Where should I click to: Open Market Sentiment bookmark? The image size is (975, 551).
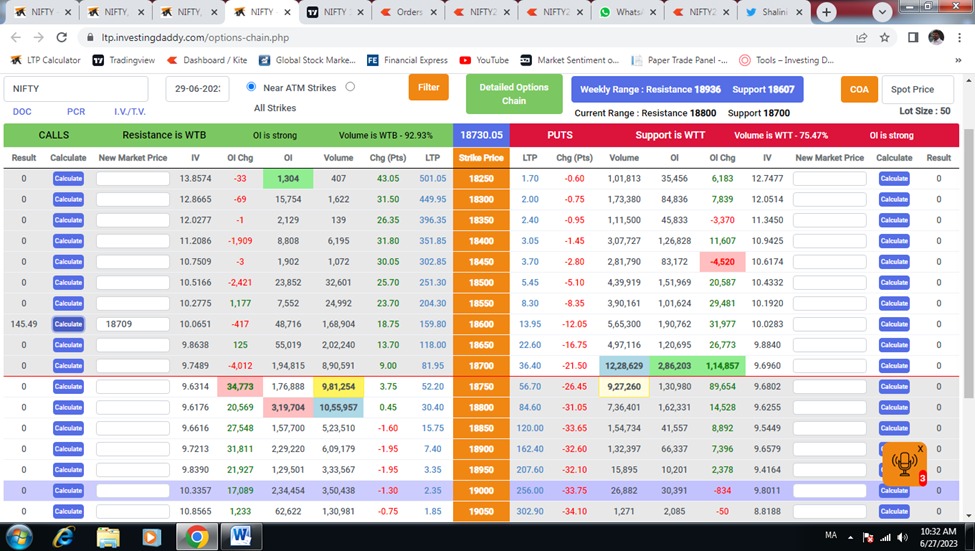(x=570, y=60)
